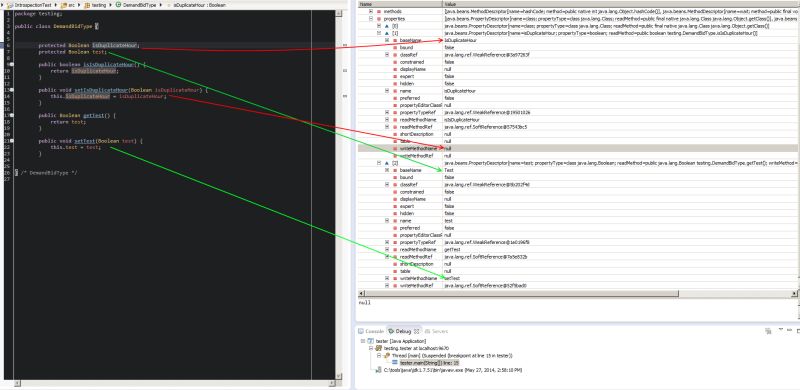This screenshot has height=390, width=800.
Task: Click the [2] array element triangle icon
Action: coord(387,163)
